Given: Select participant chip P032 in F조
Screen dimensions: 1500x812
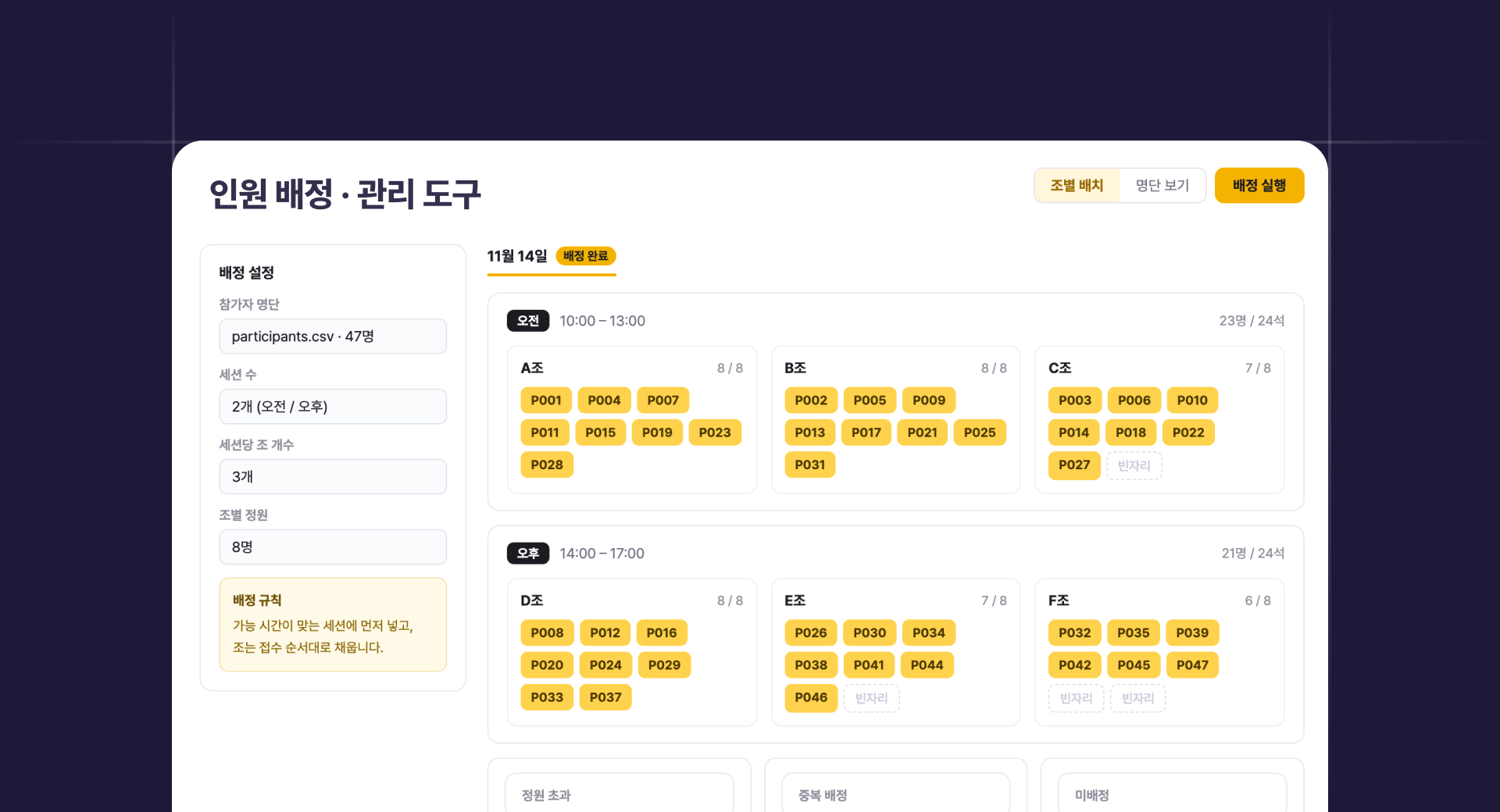Looking at the screenshot, I should coord(1075,633).
